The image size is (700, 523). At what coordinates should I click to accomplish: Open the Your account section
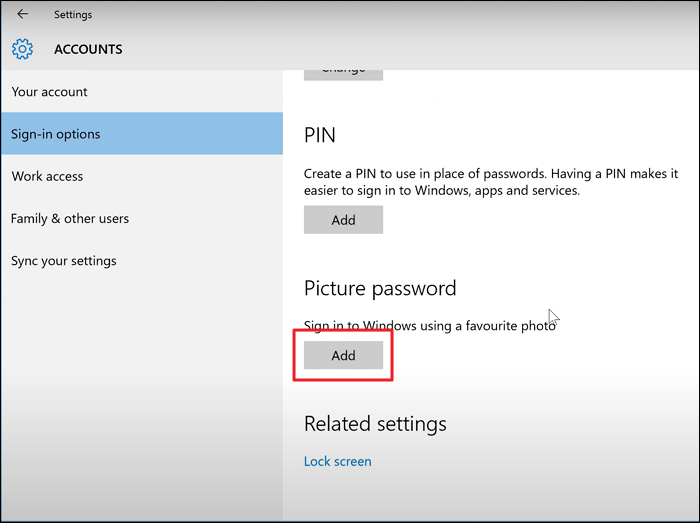[50, 92]
